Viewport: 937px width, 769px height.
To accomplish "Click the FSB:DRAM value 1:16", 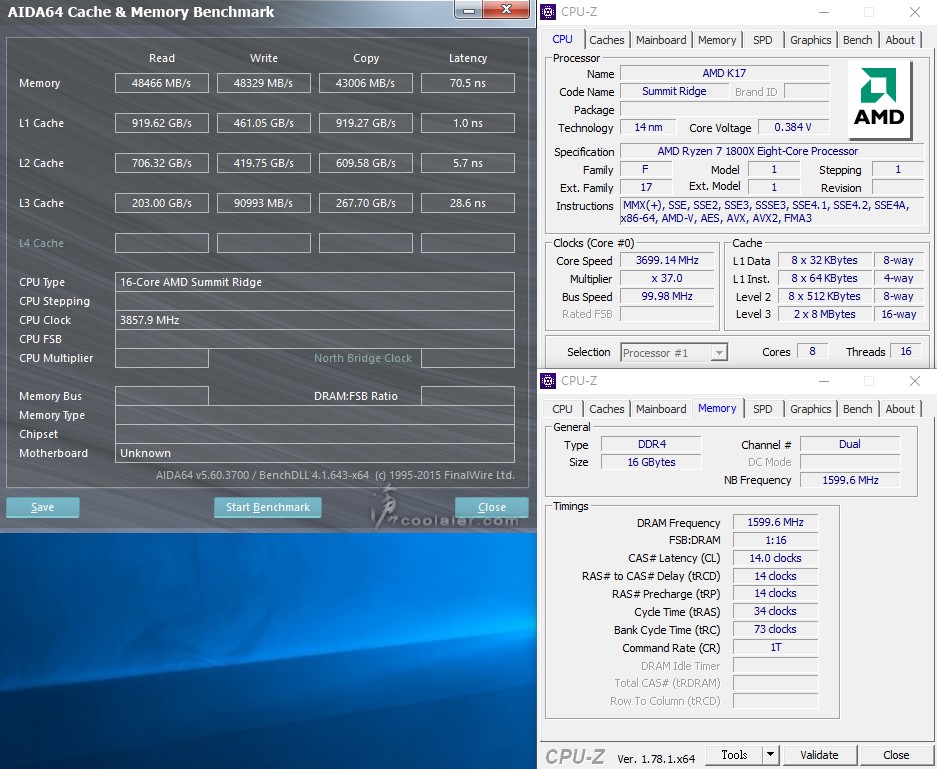I will [776, 540].
